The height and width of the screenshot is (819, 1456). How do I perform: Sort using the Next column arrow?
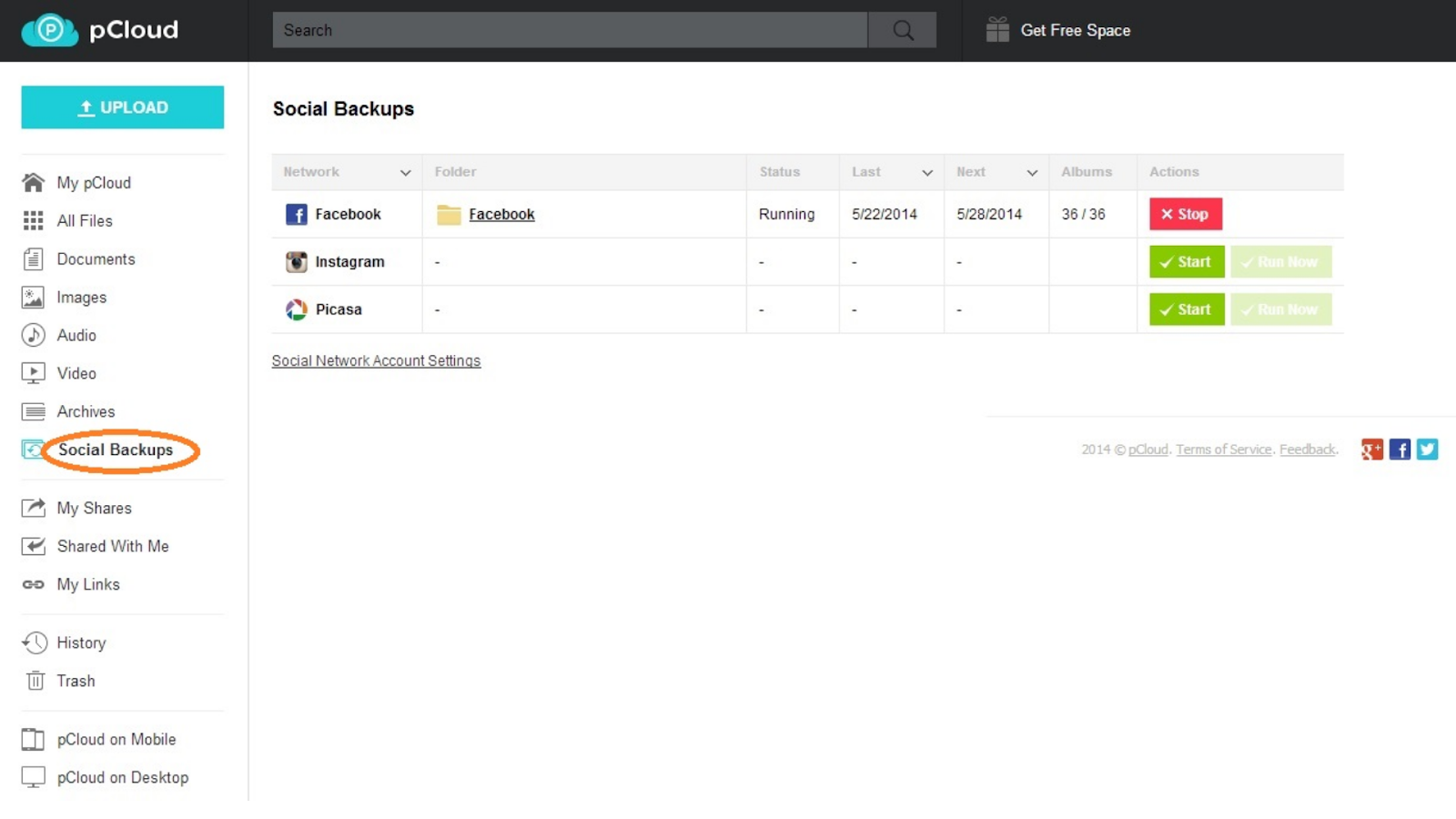(x=1032, y=173)
